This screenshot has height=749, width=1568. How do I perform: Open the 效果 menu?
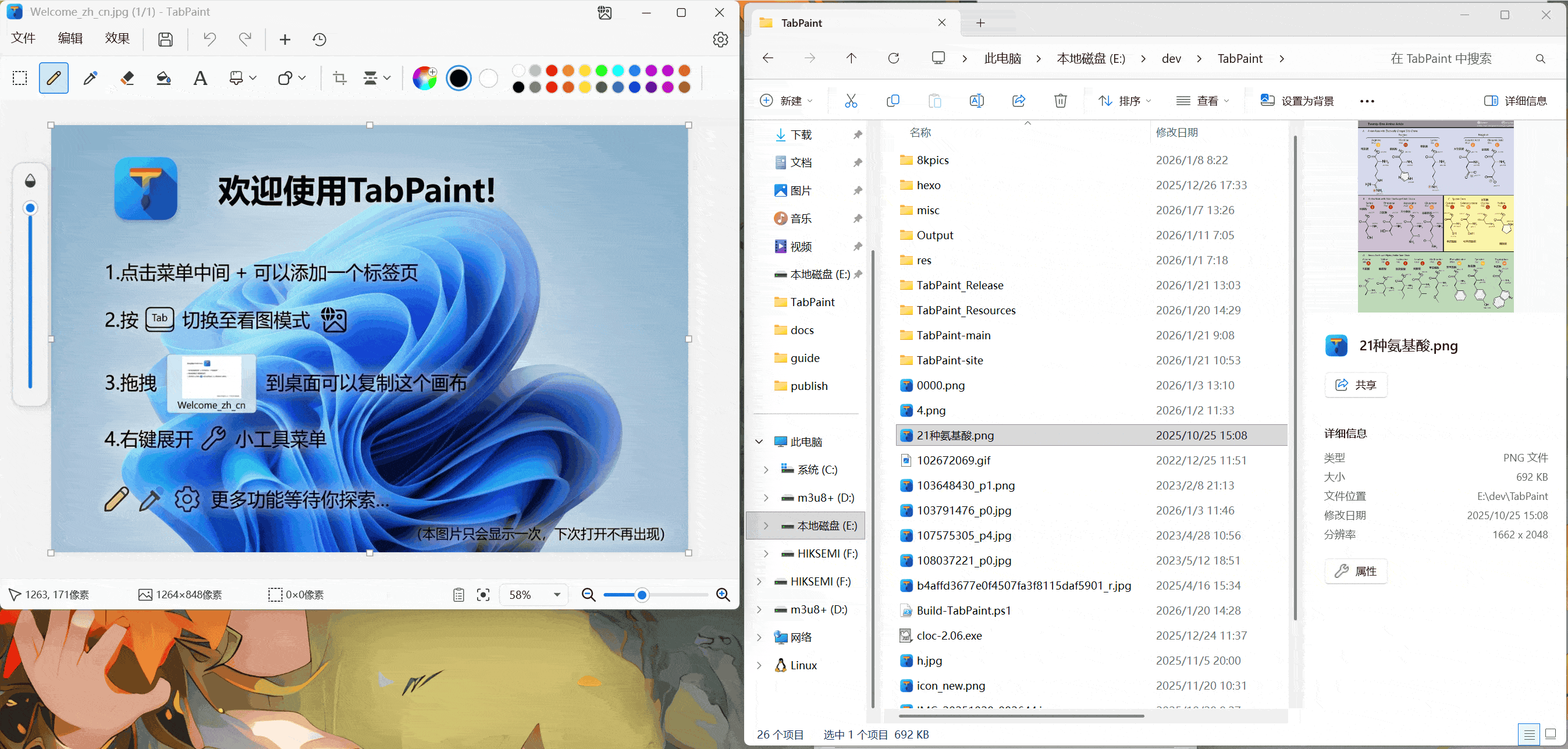pyautogui.click(x=117, y=38)
